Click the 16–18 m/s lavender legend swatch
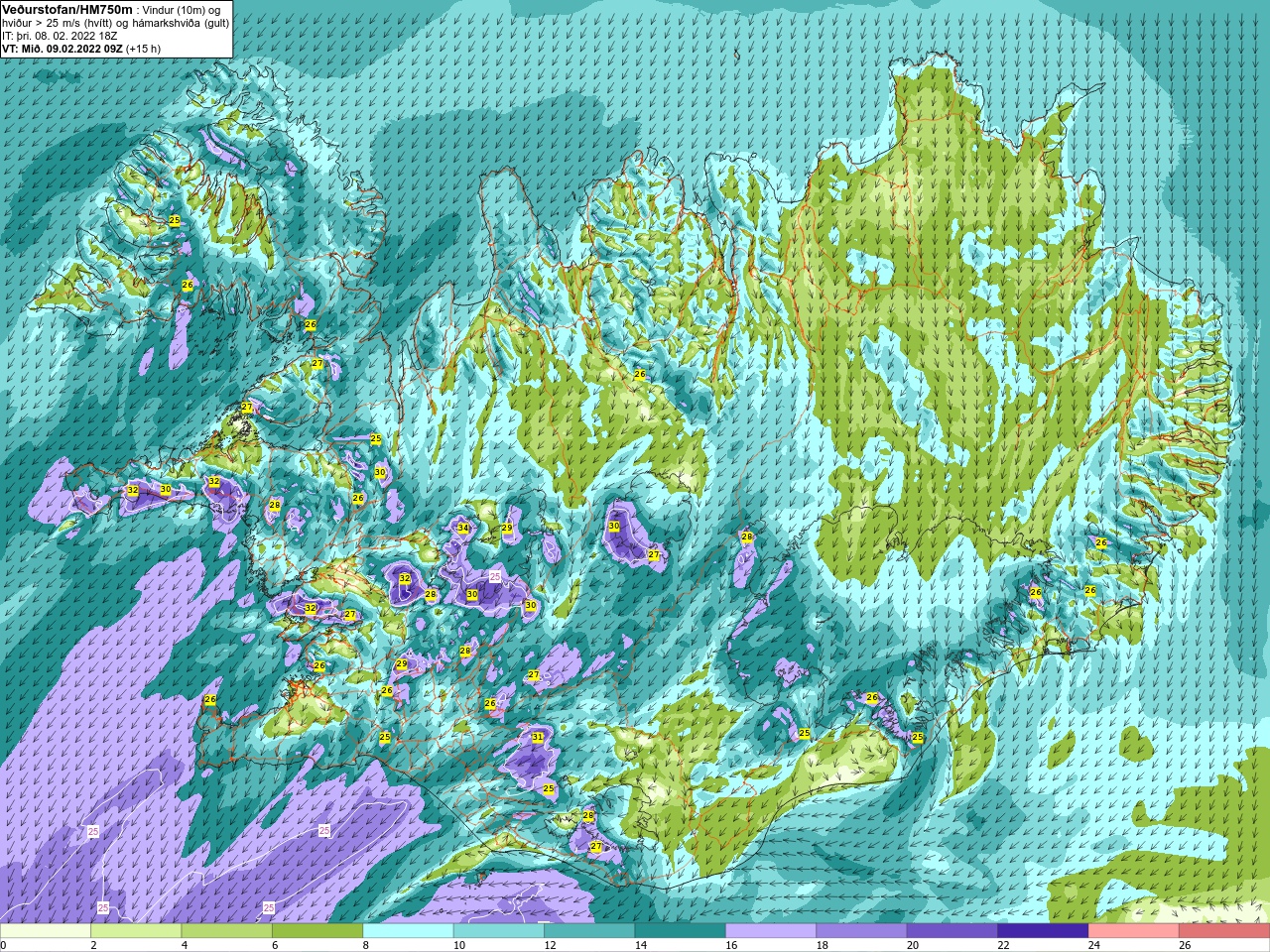The width and height of the screenshot is (1270, 952). click(x=770, y=931)
